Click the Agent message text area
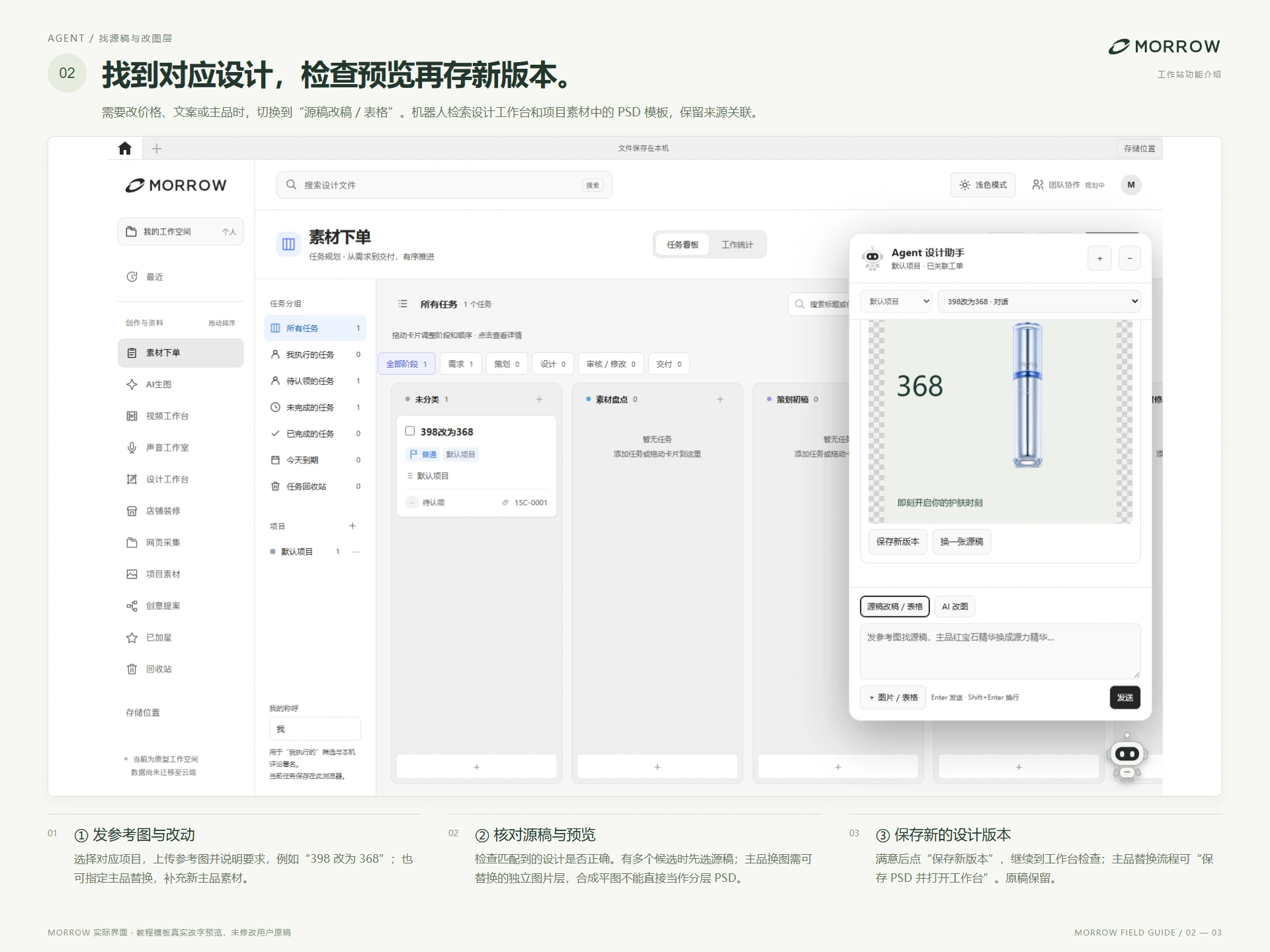 tap(1000, 651)
